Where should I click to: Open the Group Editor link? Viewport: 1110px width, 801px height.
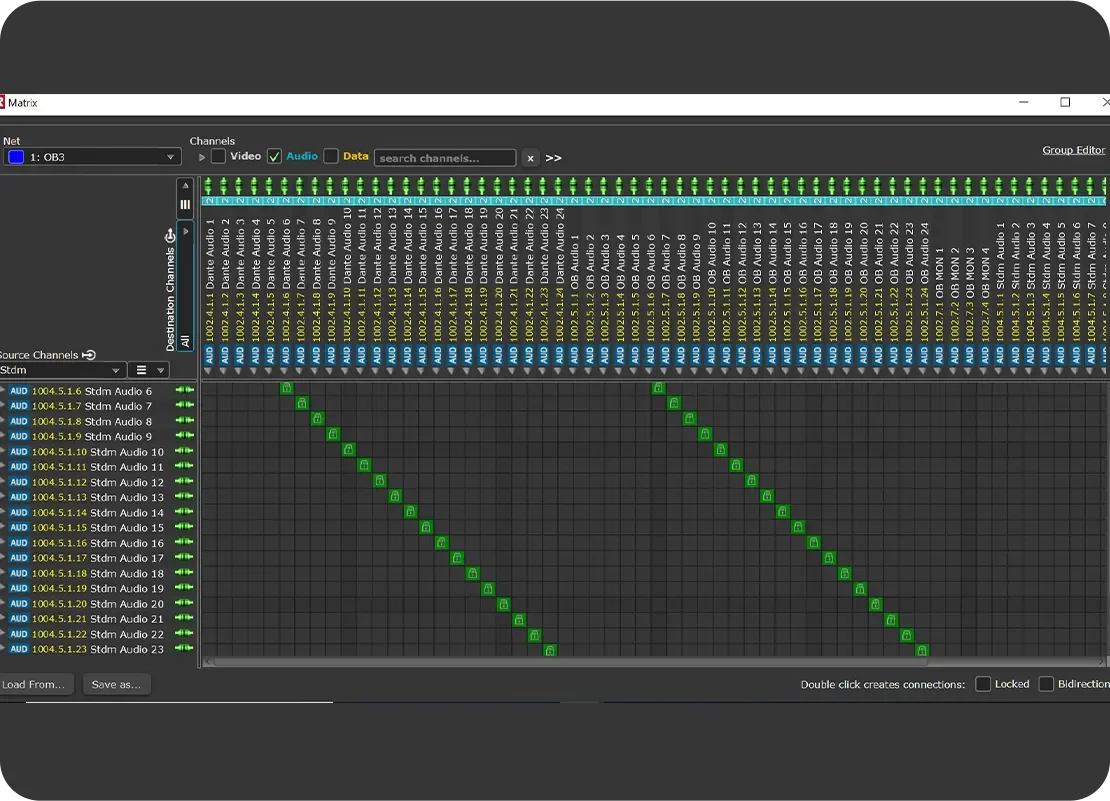(1073, 150)
